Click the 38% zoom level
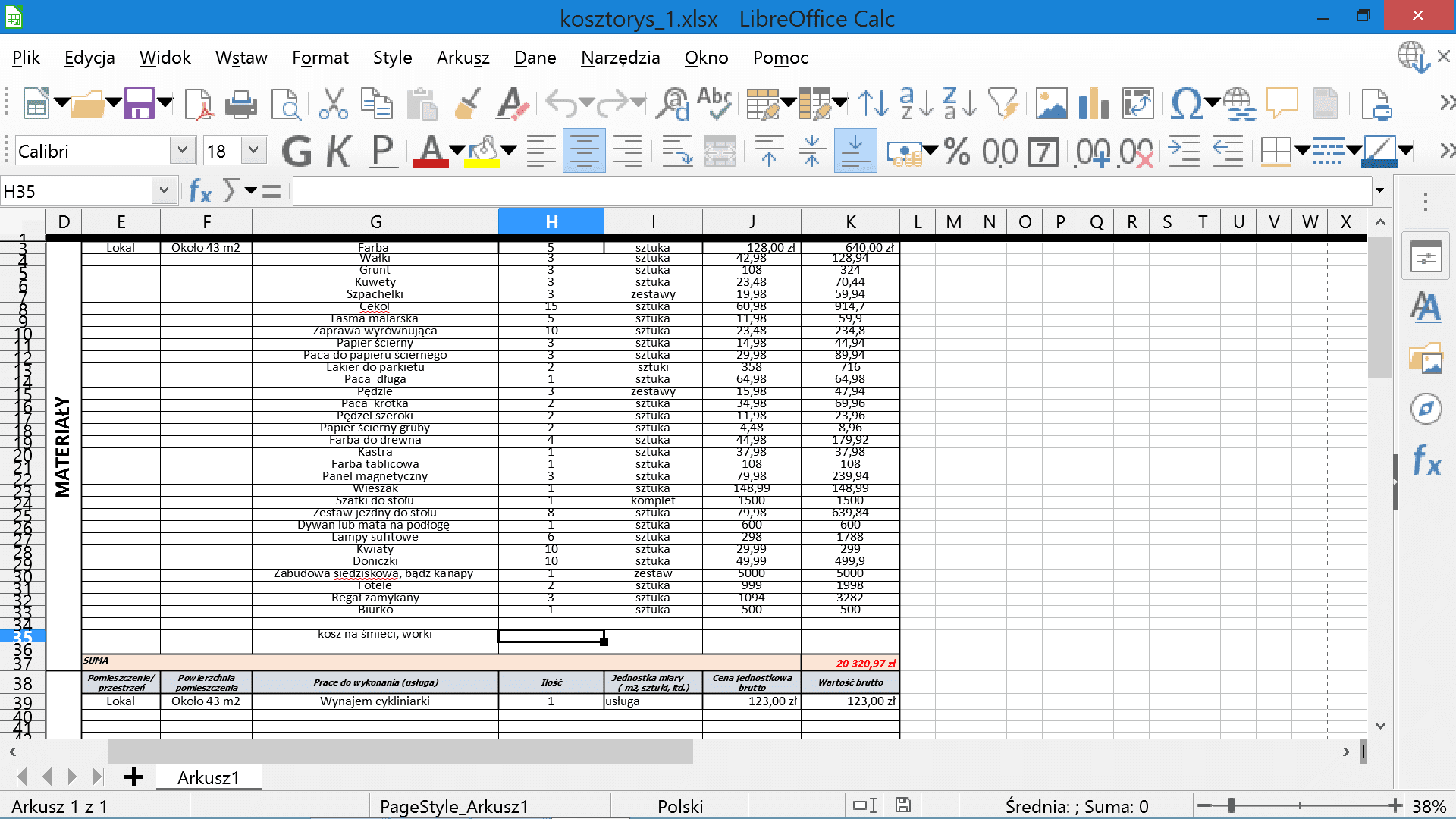This screenshot has height=819, width=1456. [x=1429, y=806]
